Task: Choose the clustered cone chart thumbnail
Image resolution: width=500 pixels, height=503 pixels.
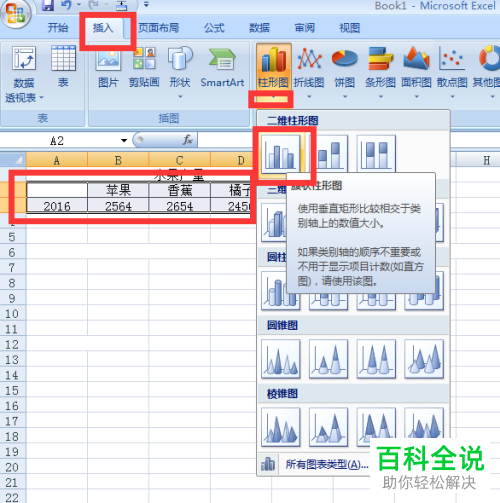Action: pos(281,359)
